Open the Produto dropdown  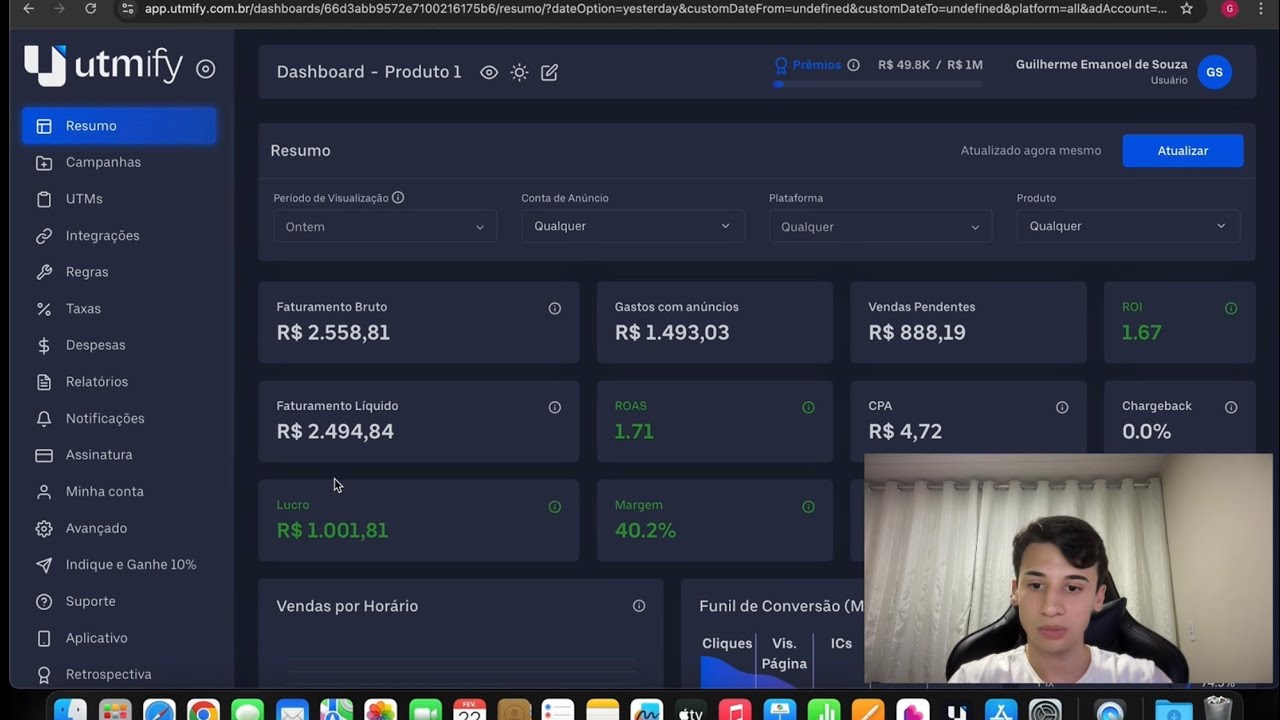pyautogui.click(x=1129, y=226)
